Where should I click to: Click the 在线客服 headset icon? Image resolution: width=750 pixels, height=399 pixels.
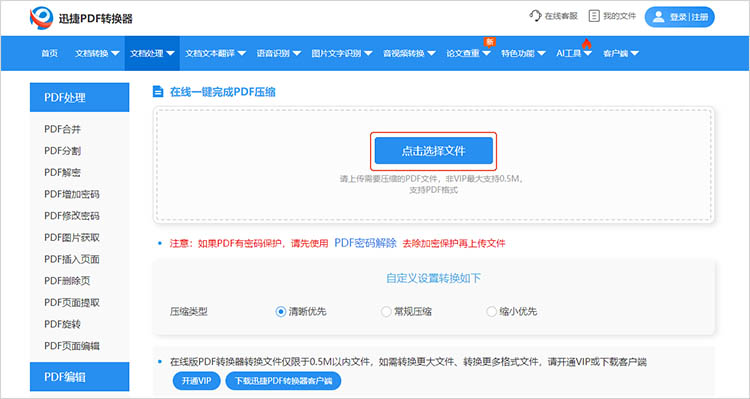pos(535,16)
